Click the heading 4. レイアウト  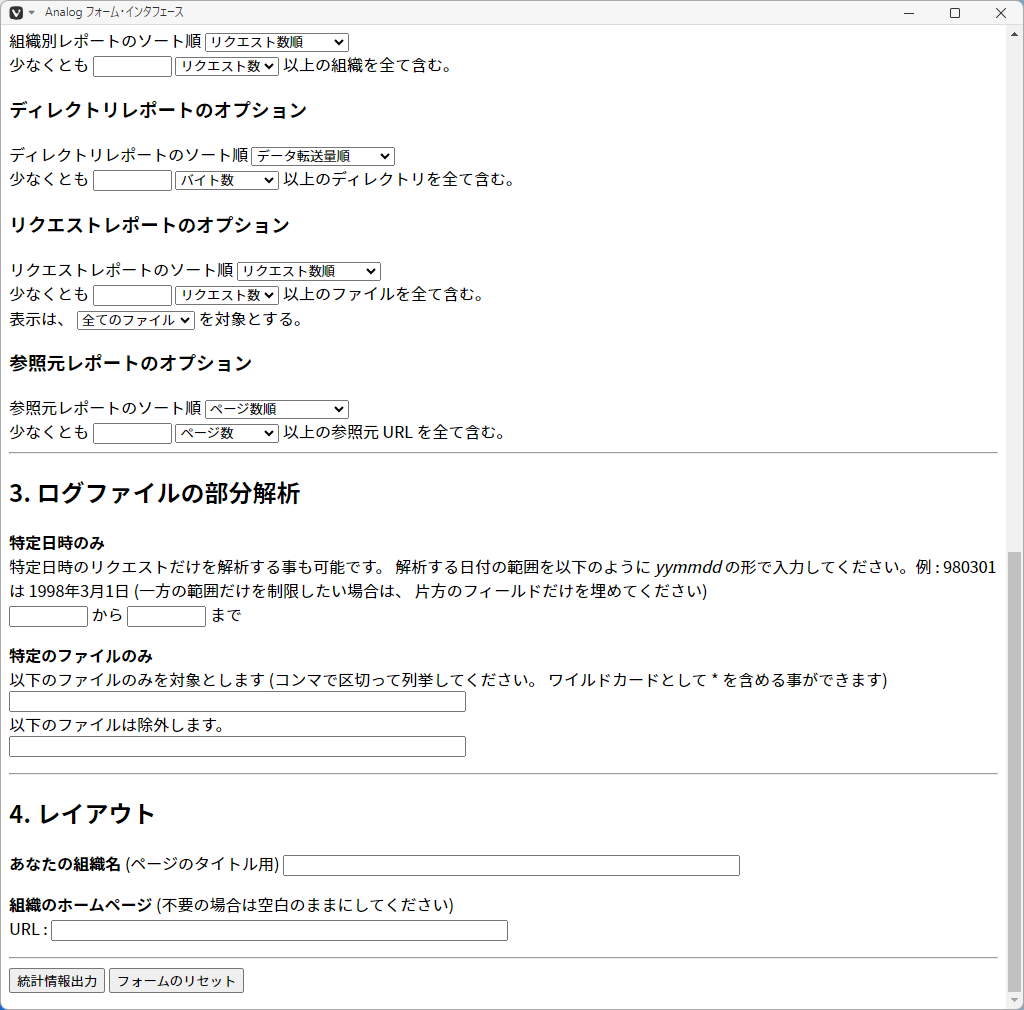click(82, 814)
